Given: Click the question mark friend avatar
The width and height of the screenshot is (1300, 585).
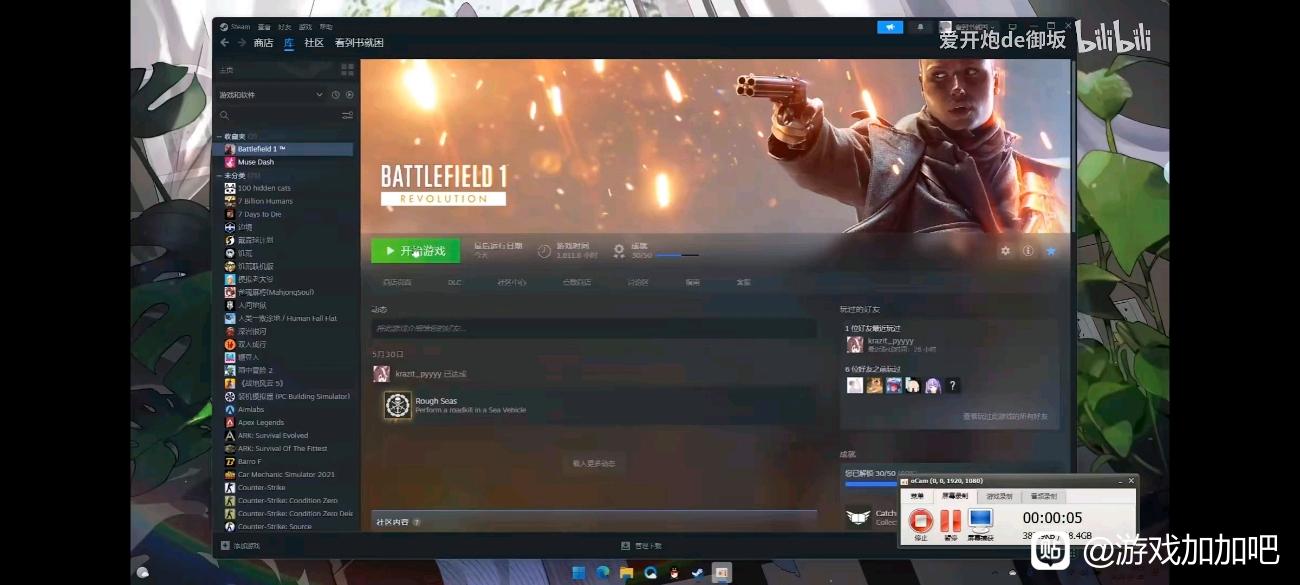Looking at the screenshot, I should [953, 385].
